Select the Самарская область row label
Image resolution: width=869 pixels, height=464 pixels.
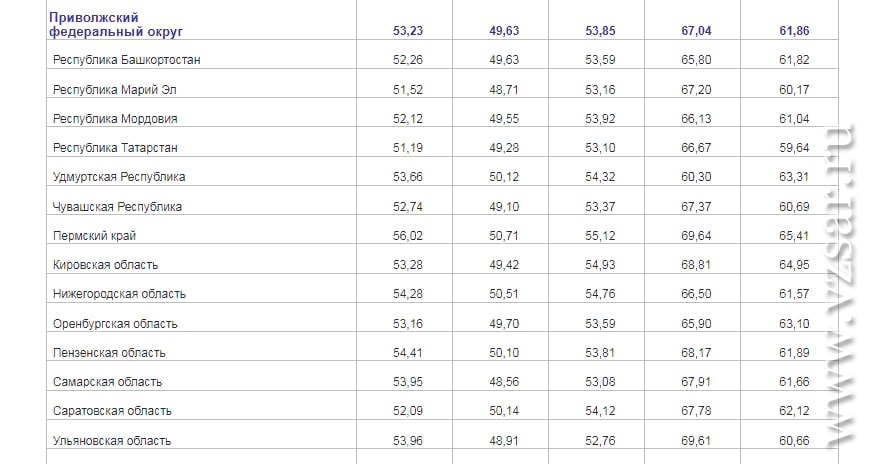108,382
